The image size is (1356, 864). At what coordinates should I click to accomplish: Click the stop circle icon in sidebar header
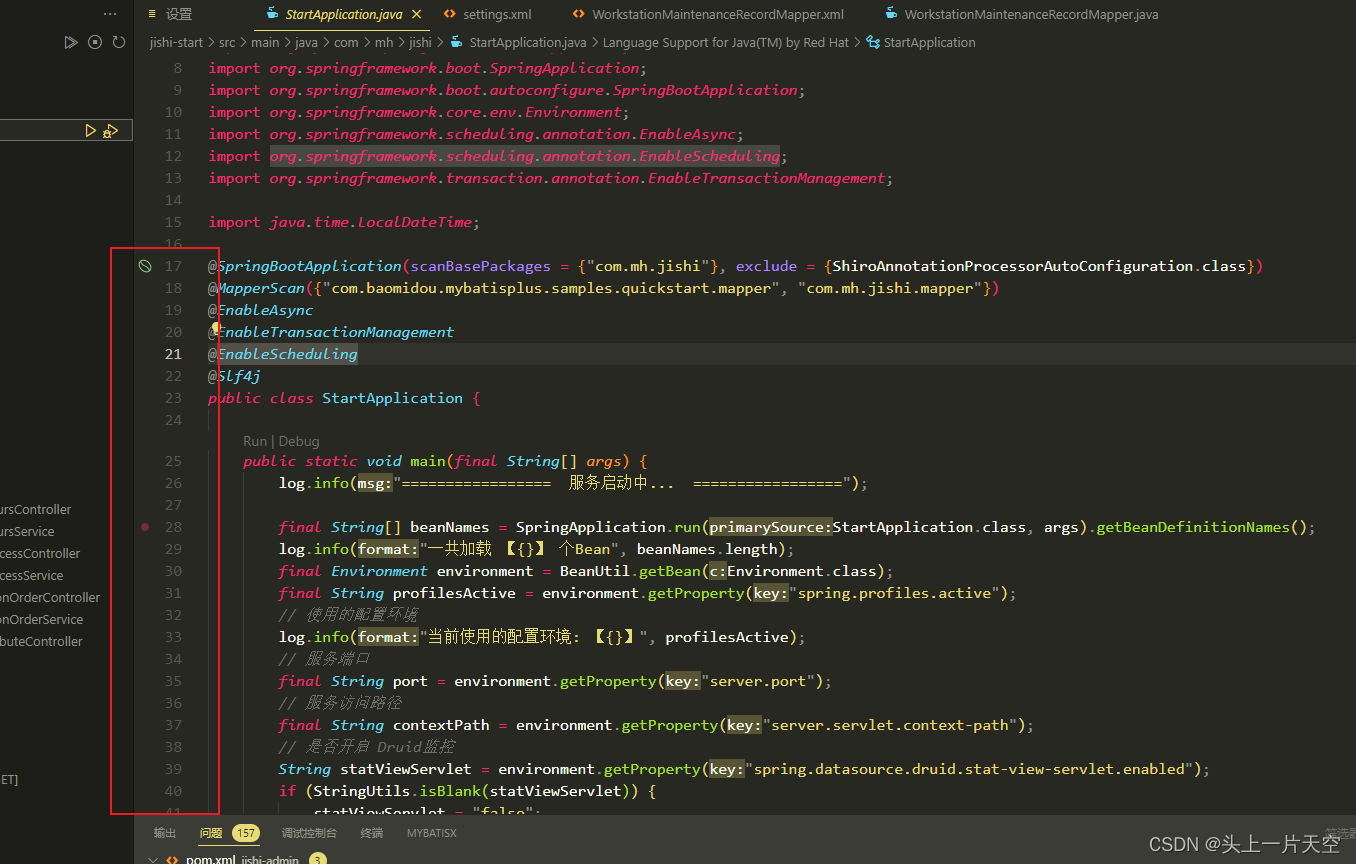click(x=95, y=42)
